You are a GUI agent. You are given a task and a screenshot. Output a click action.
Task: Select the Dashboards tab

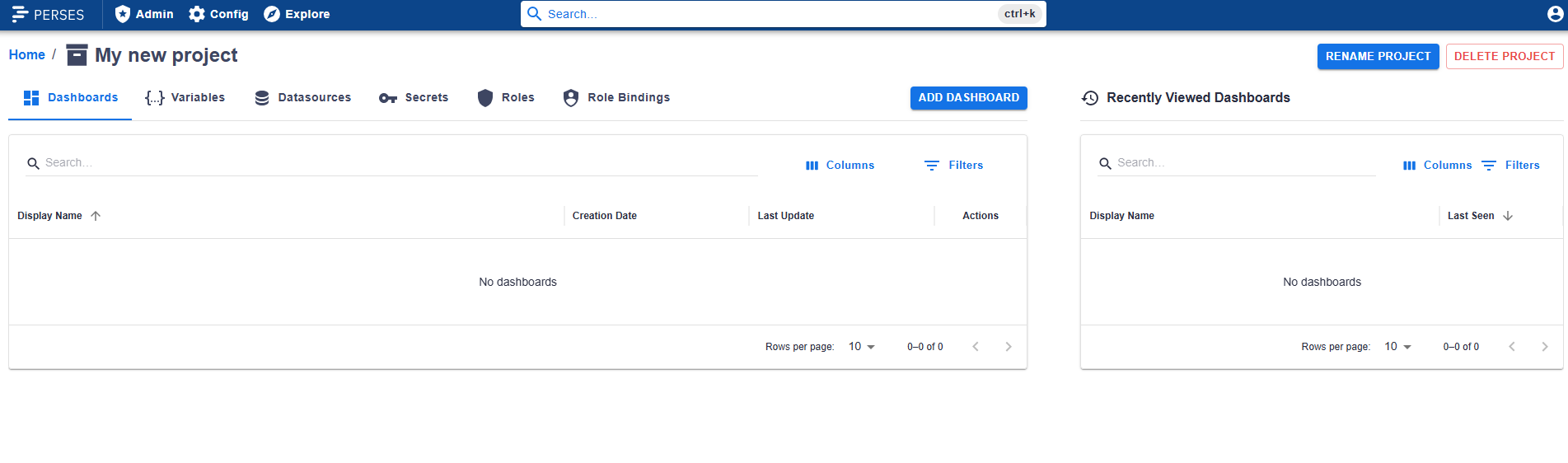click(70, 97)
